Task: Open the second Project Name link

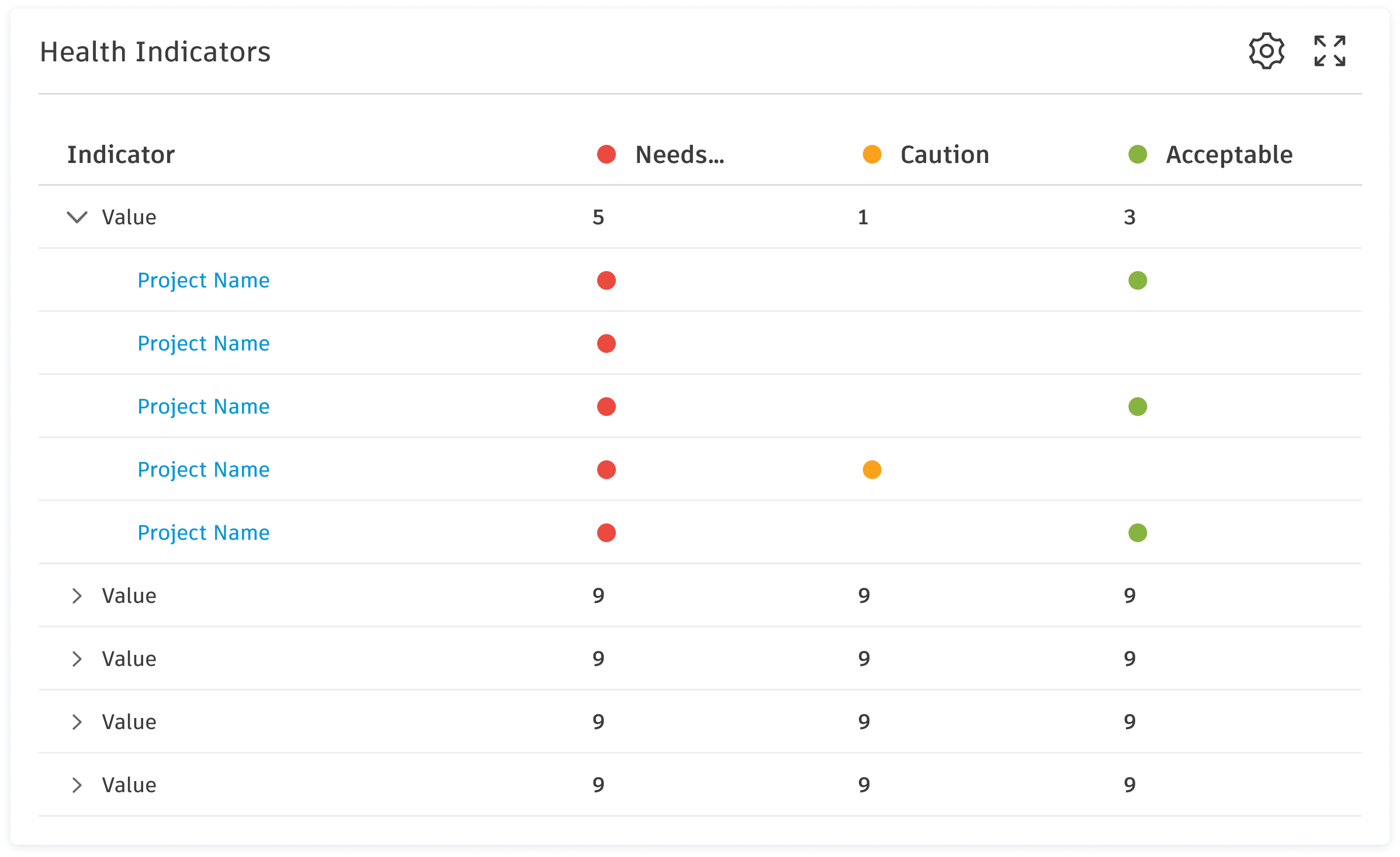Action: pos(203,344)
